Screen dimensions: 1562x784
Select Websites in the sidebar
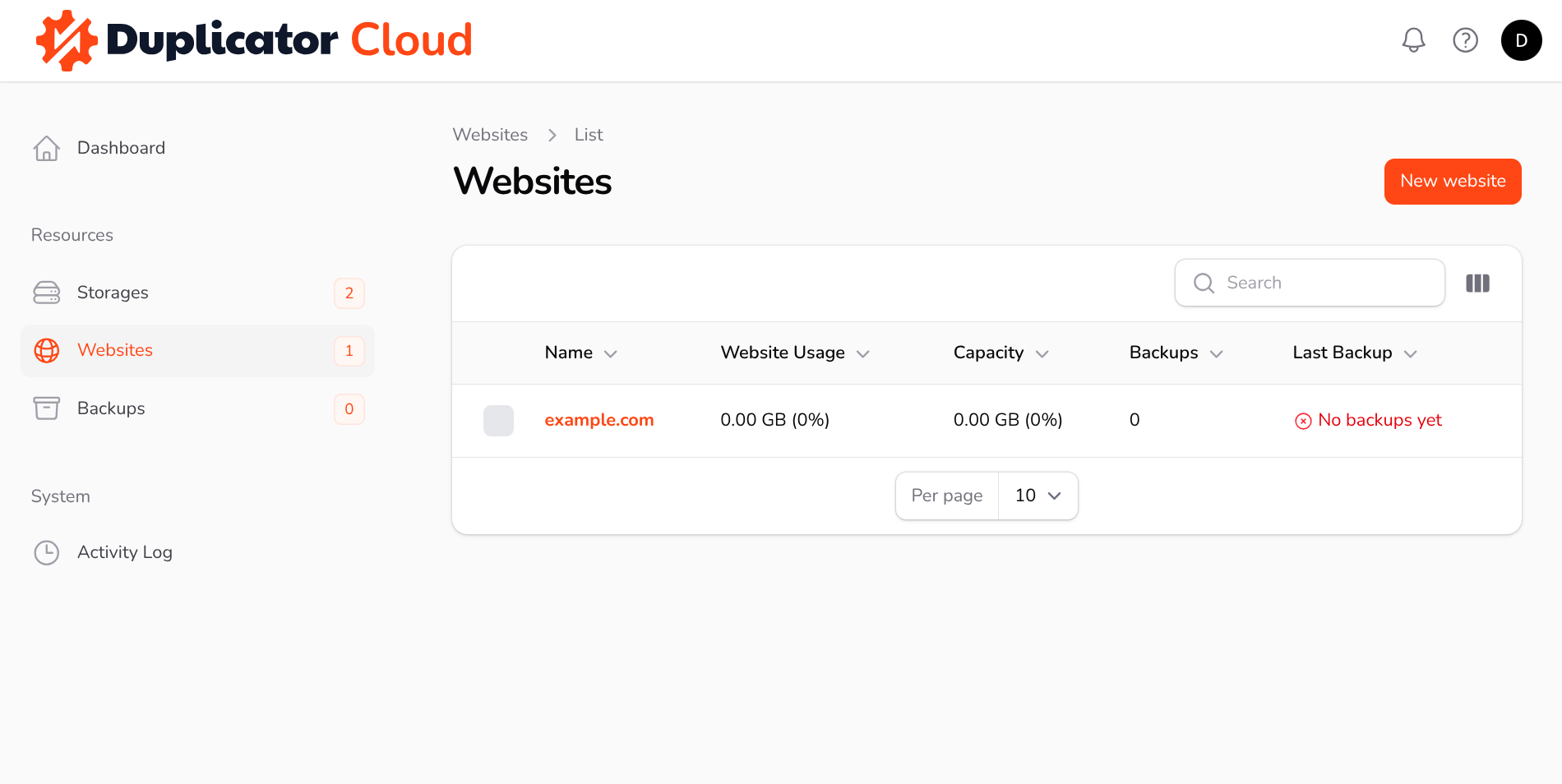tap(115, 350)
